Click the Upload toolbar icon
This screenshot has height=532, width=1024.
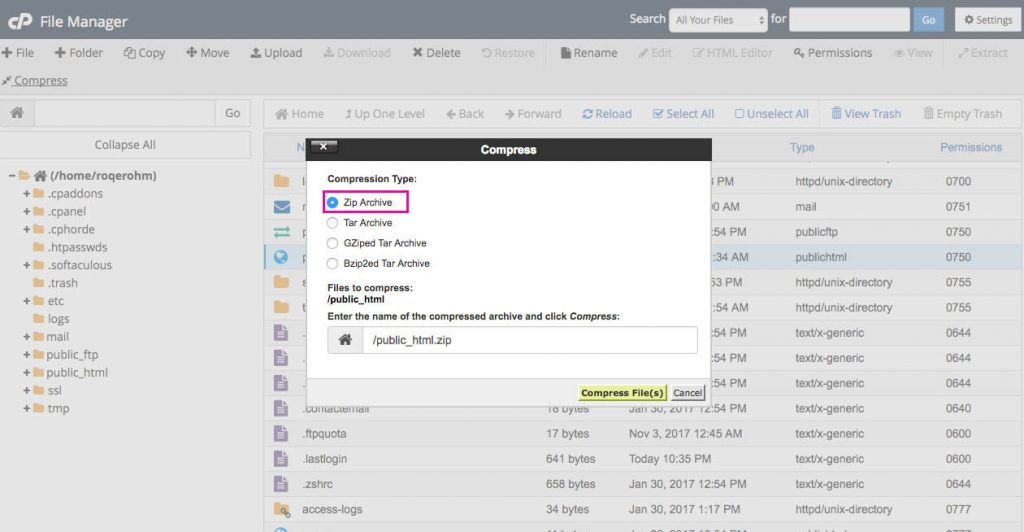coord(256,53)
